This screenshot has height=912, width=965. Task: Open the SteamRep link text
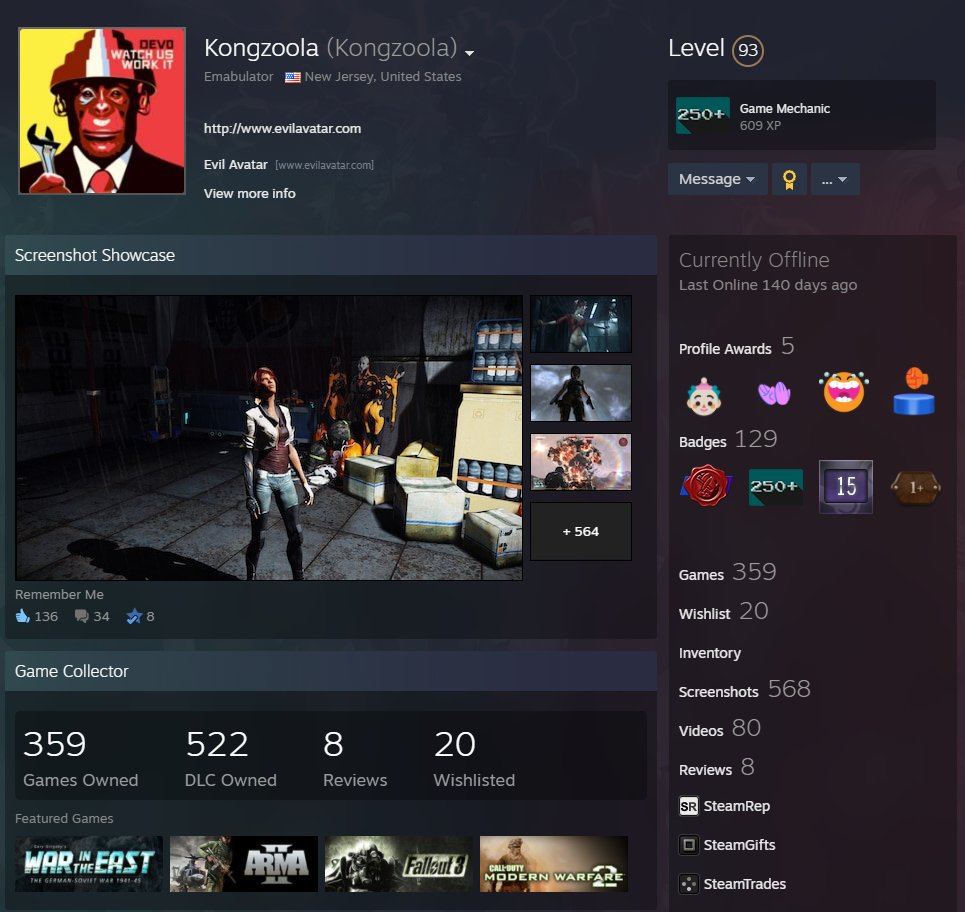pyautogui.click(x=737, y=806)
